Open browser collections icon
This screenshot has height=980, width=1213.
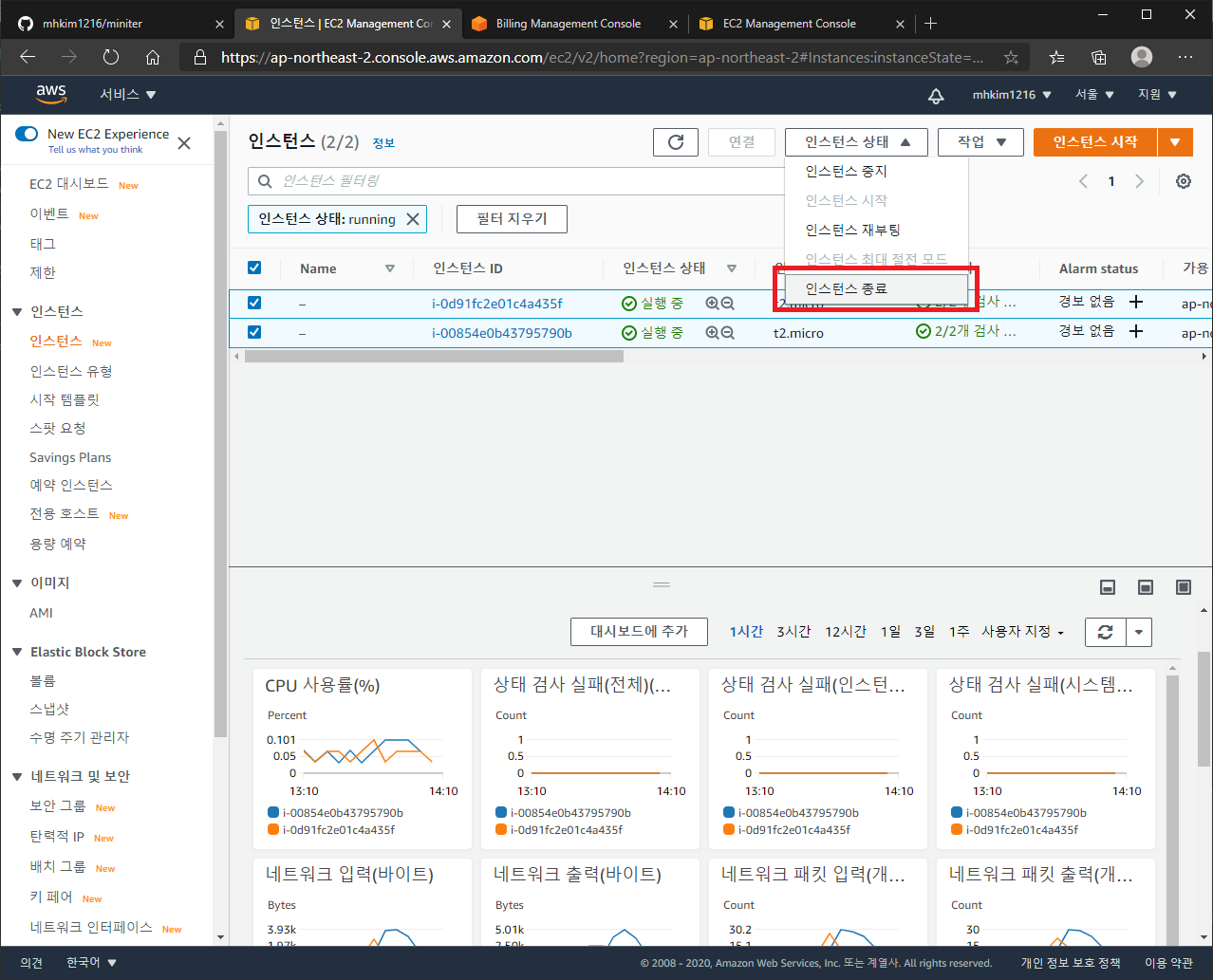pyautogui.click(x=1099, y=58)
